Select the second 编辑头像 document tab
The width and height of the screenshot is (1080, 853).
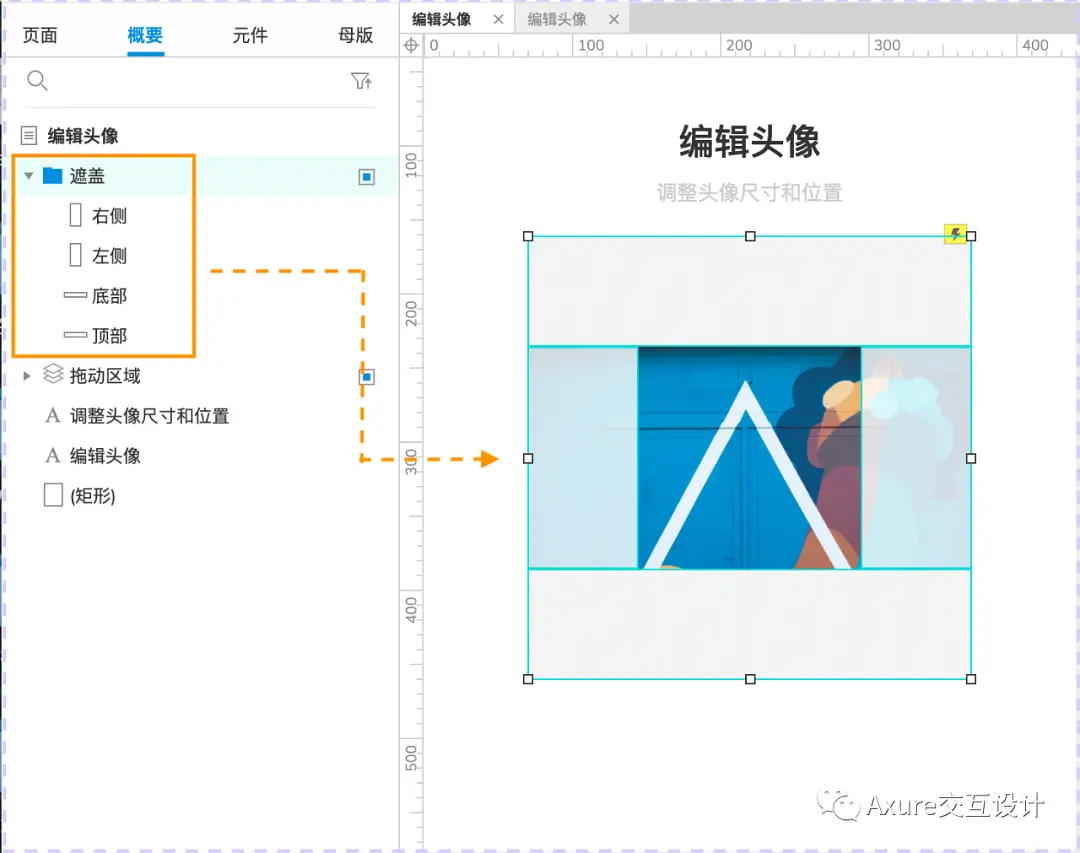(560, 18)
